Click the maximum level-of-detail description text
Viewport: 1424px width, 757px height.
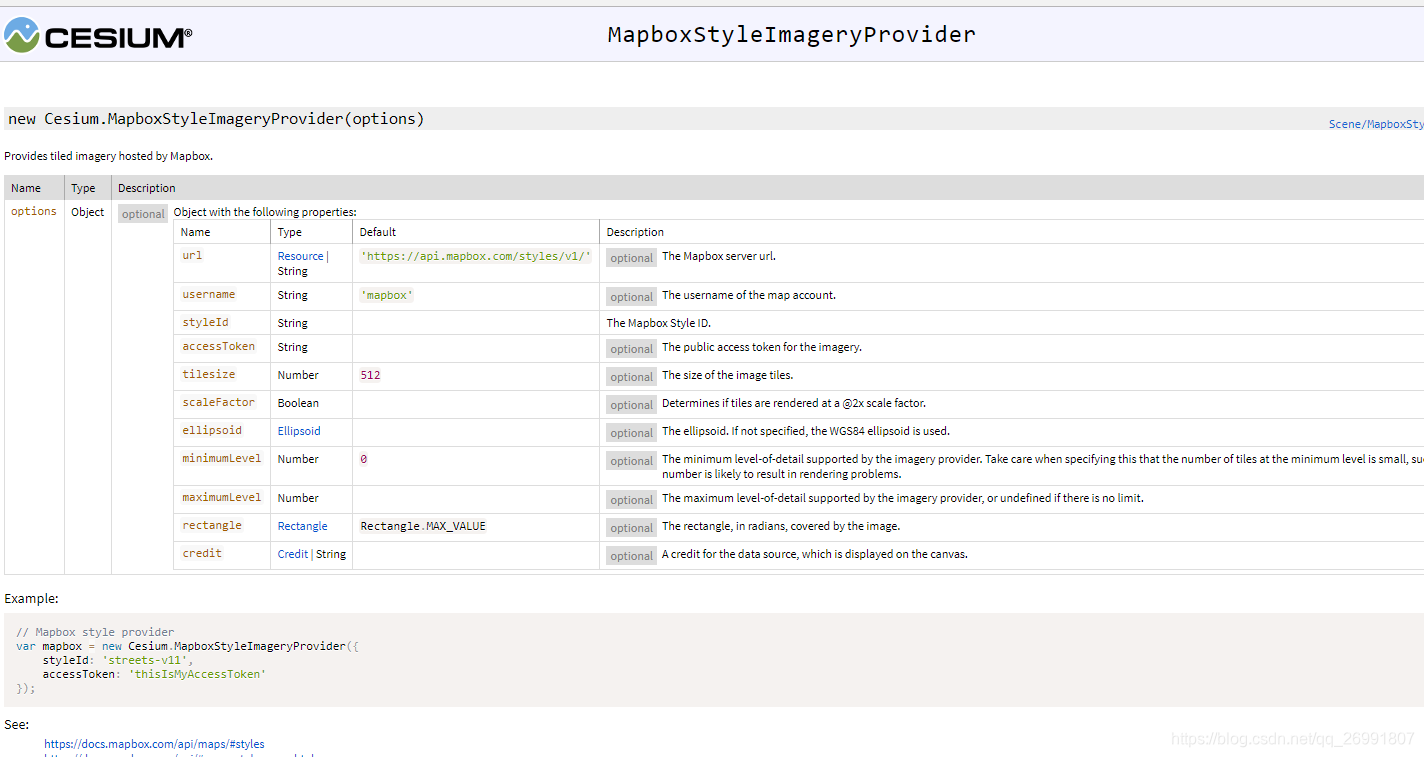tap(903, 498)
